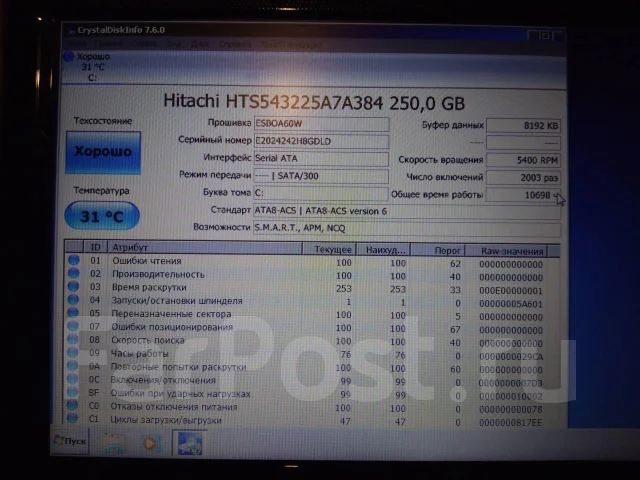Click status circle for Запуски/остановки шпинделя
This screenshot has height=480, width=640.
tap(73, 300)
